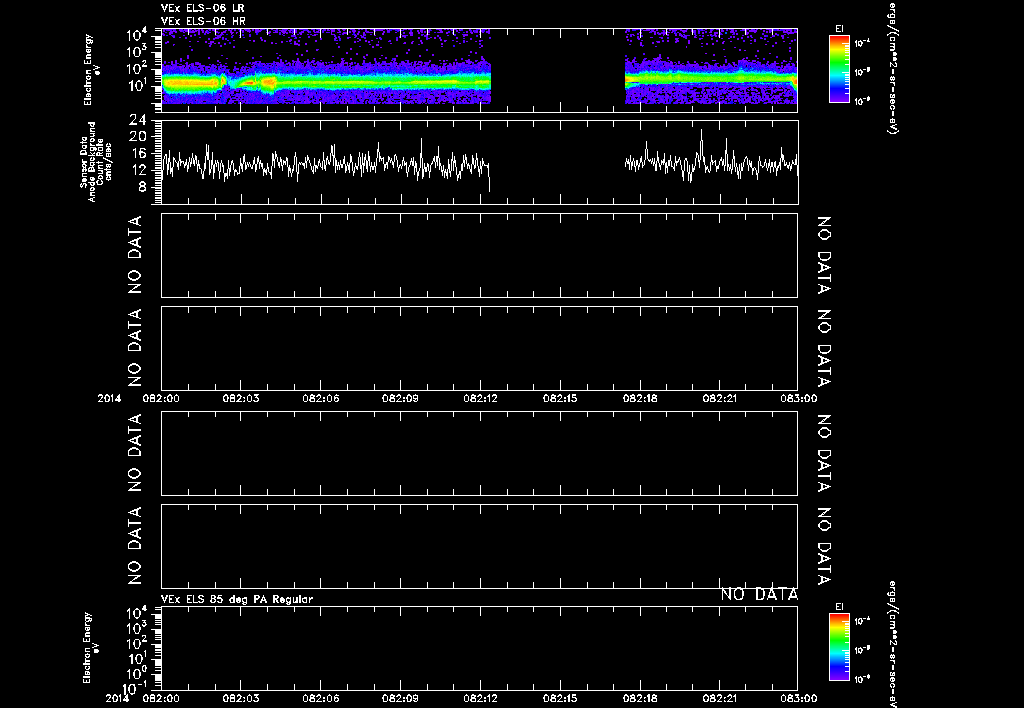Select "082:15" on the bottom time axis
The height and width of the screenshot is (708, 1024).
560,698
